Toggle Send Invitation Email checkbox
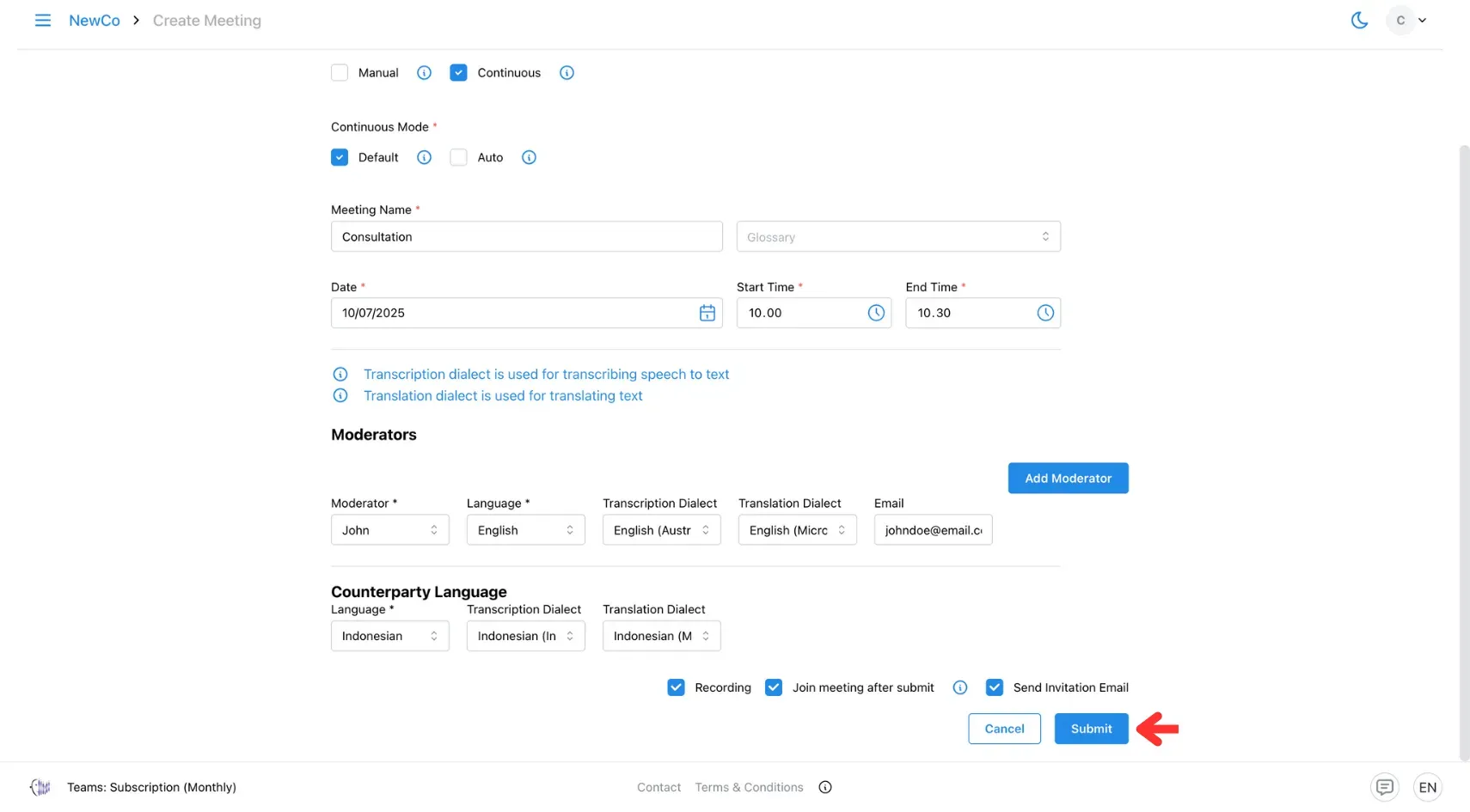 (994, 687)
